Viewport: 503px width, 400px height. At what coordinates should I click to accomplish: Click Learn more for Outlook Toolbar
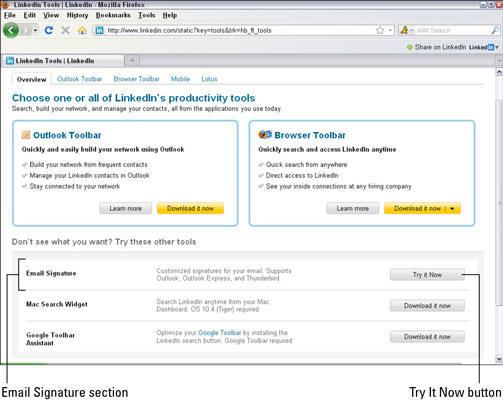(126, 208)
